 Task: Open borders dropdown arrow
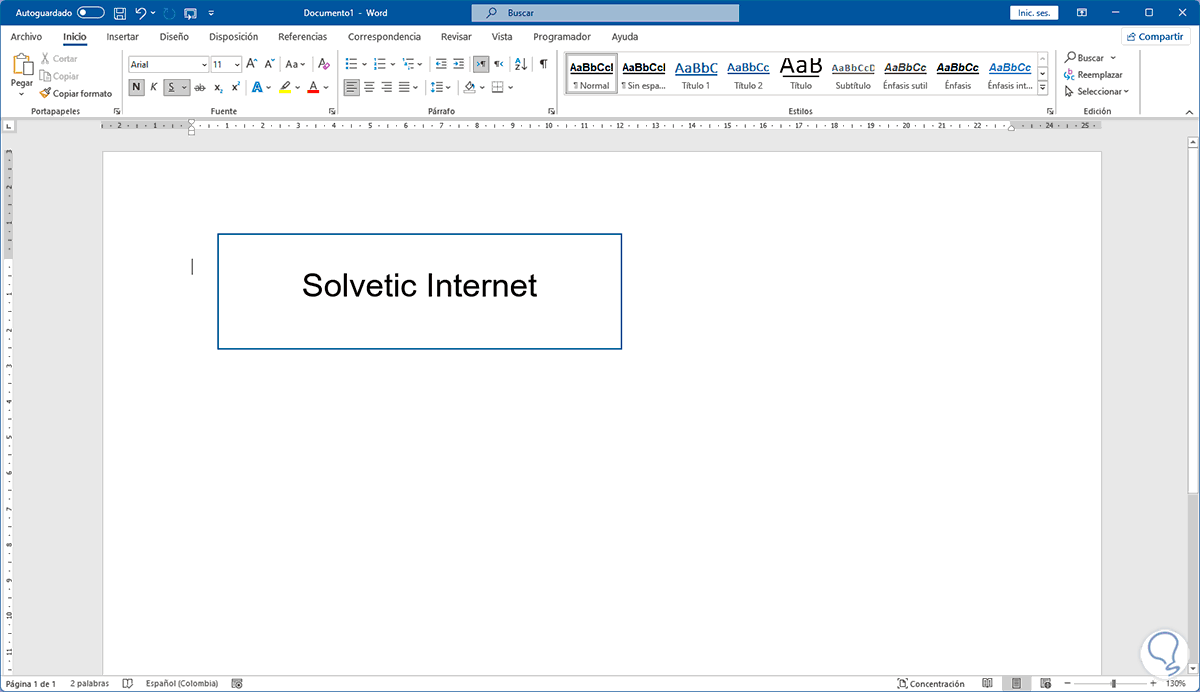click(511, 88)
